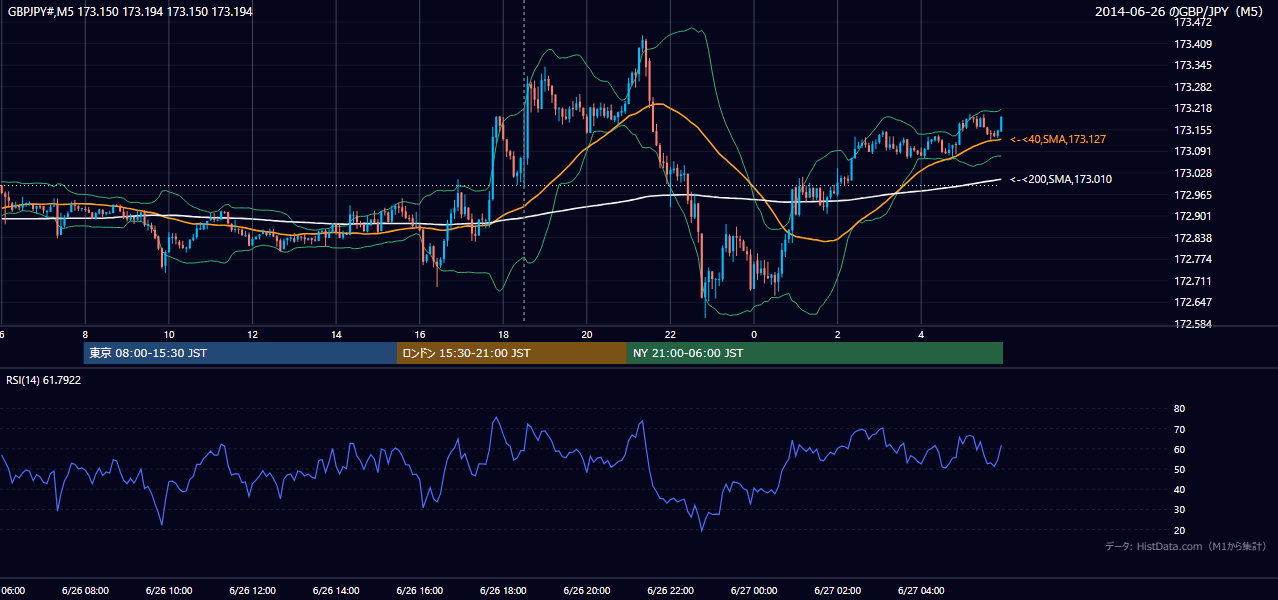Screen dimensions: 1278x600
Task: Select the London 15:30-21:00 JST session bar
Action: point(512,353)
